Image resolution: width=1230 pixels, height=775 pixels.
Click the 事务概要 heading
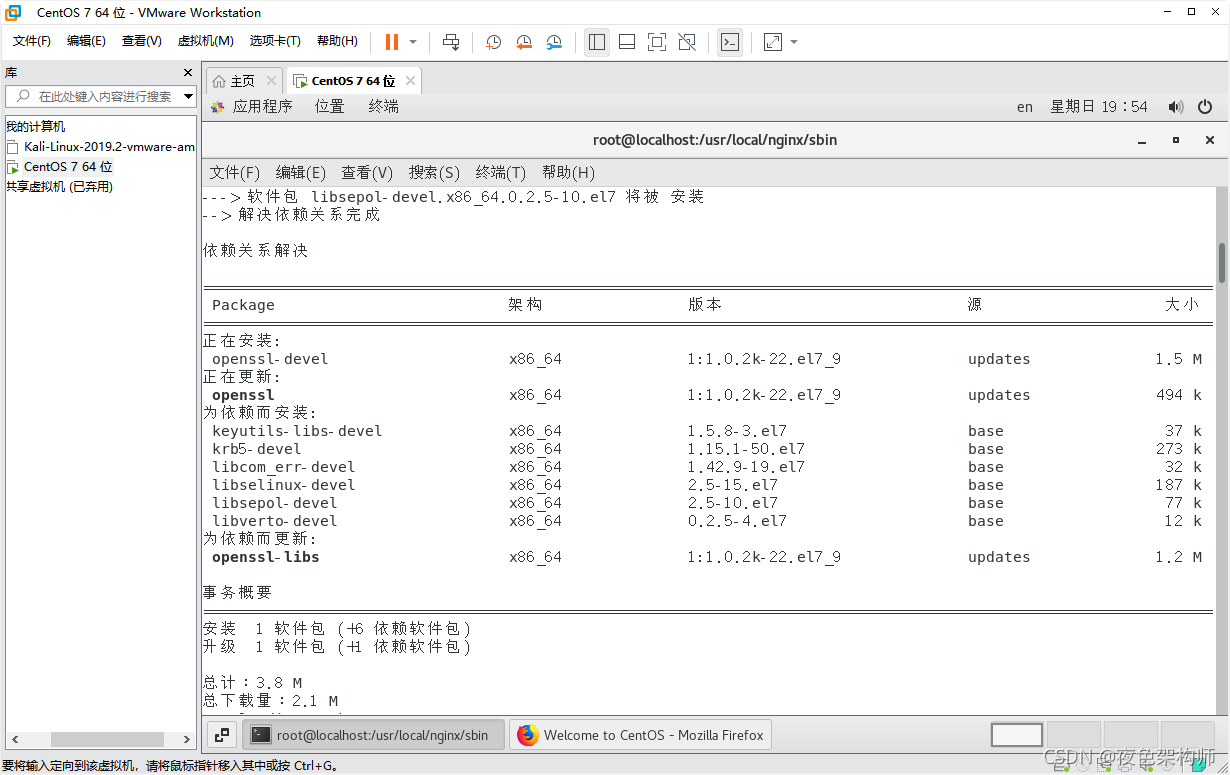[x=237, y=593]
